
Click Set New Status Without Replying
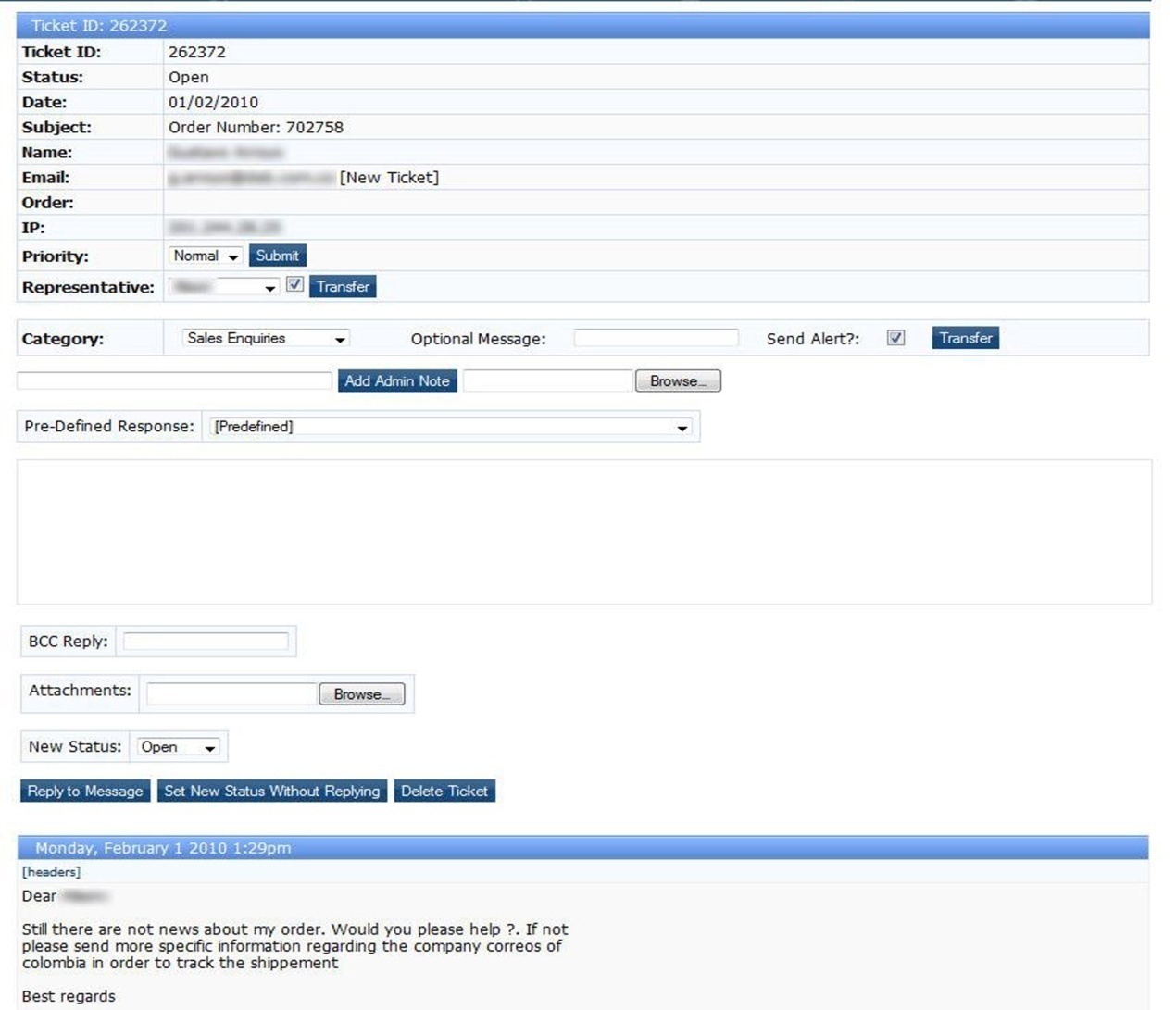271,792
